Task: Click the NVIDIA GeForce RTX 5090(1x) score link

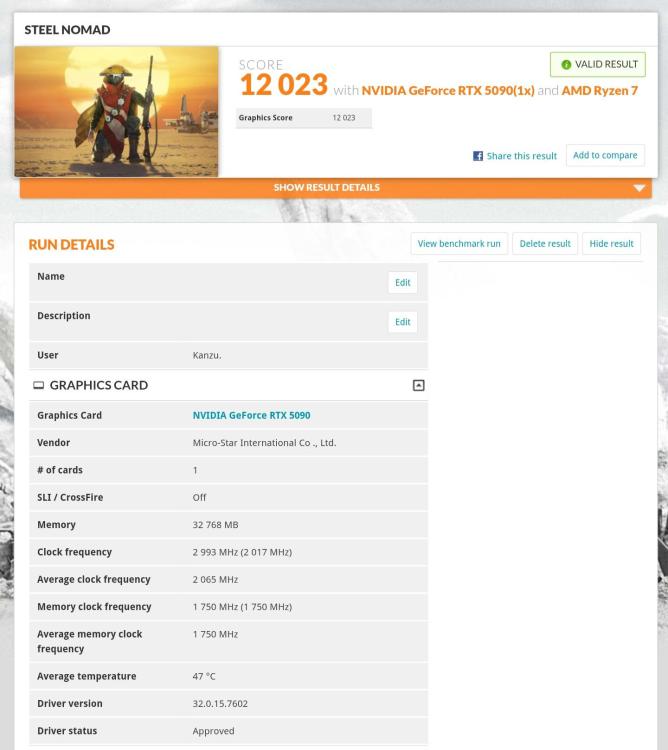Action: coord(448,90)
